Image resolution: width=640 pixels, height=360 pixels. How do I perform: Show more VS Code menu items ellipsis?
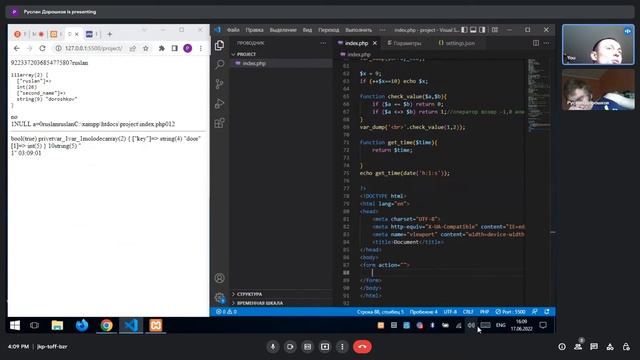382,30
